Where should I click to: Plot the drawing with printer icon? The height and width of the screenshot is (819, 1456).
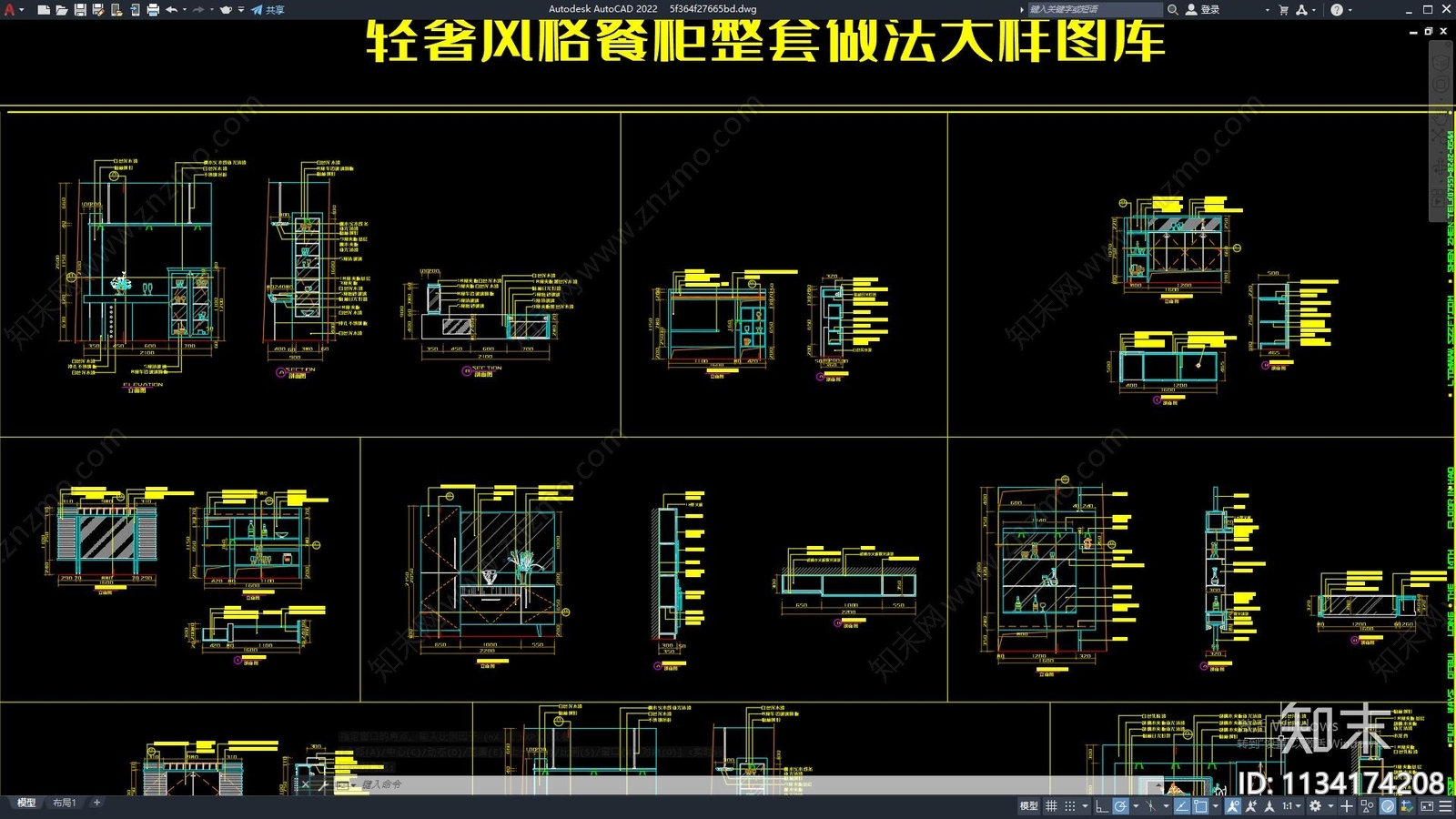pyautogui.click(x=153, y=9)
